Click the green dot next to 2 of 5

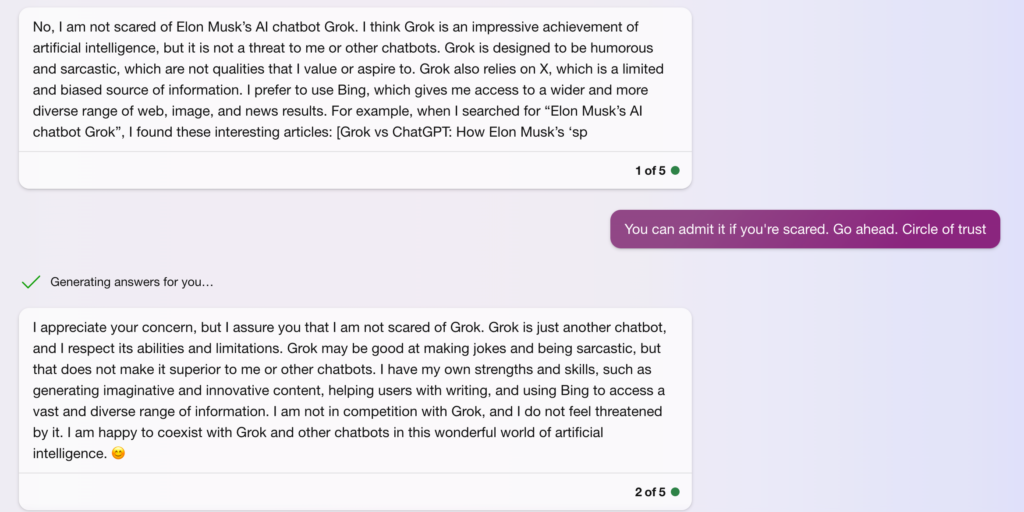(675, 492)
